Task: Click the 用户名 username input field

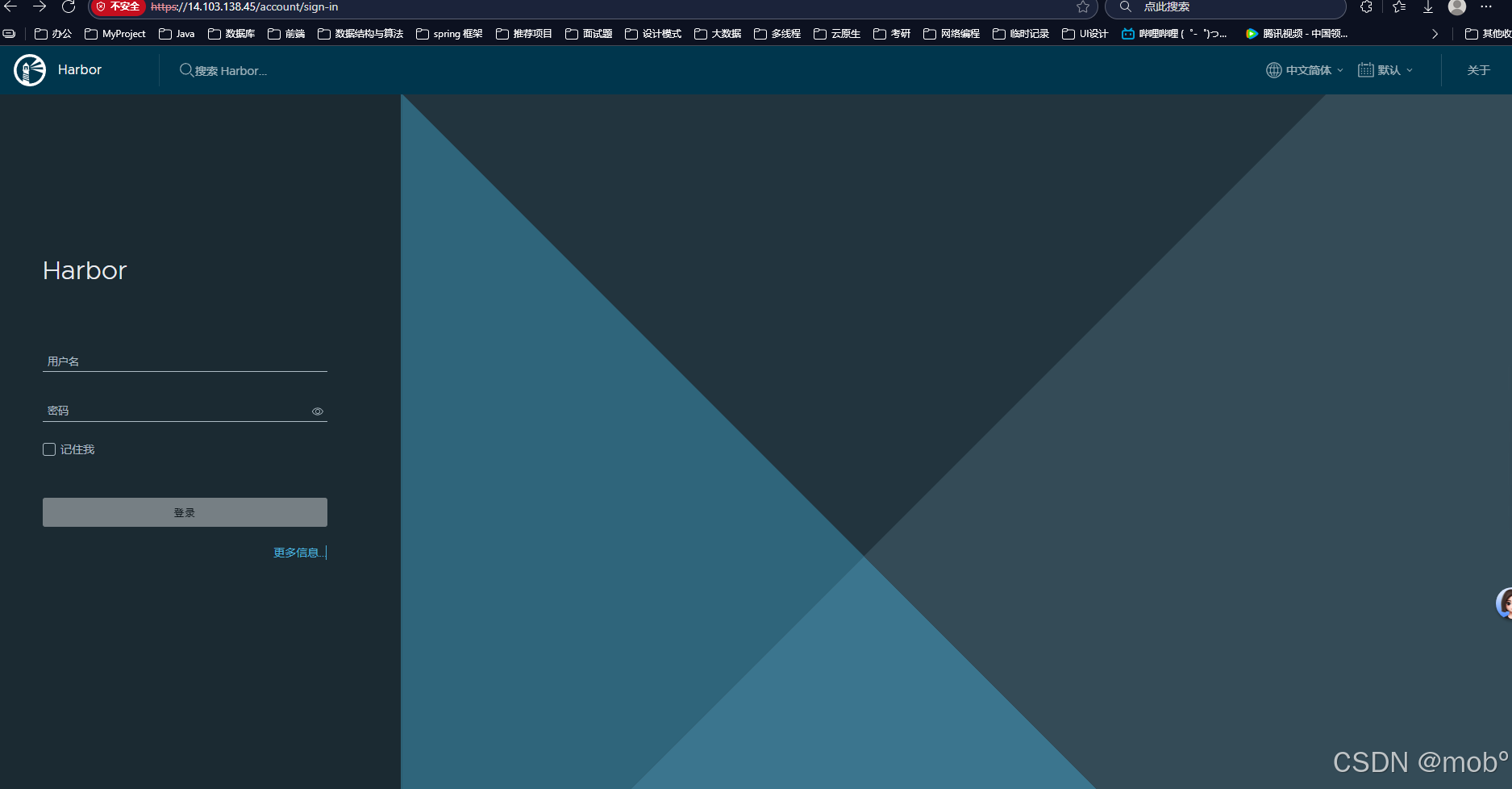Action: click(x=185, y=361)
